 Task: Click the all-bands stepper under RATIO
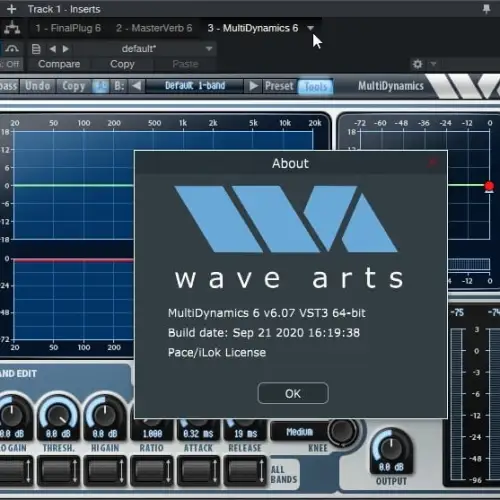(152, 470)
